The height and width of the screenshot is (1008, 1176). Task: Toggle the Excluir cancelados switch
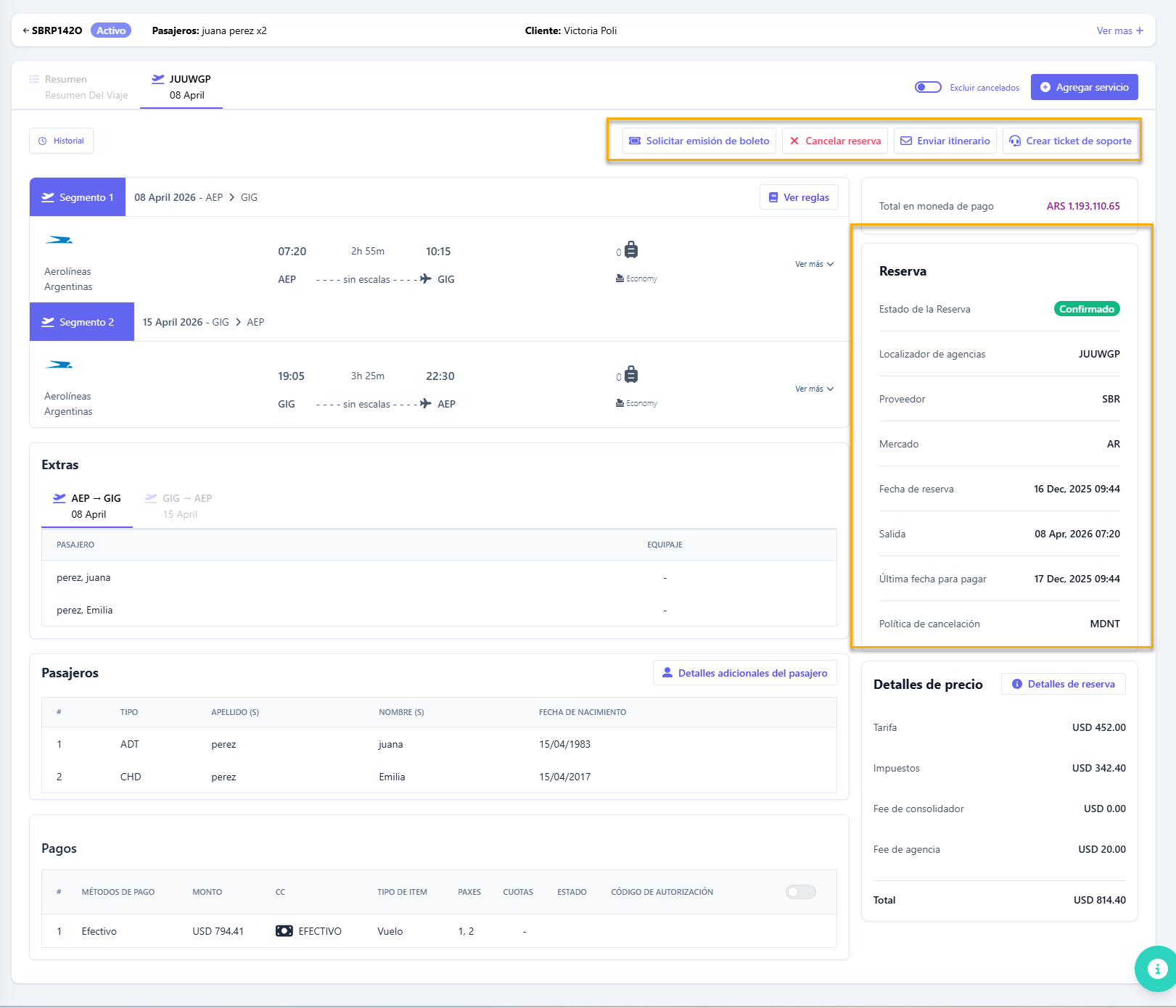(x=928, y=87)
